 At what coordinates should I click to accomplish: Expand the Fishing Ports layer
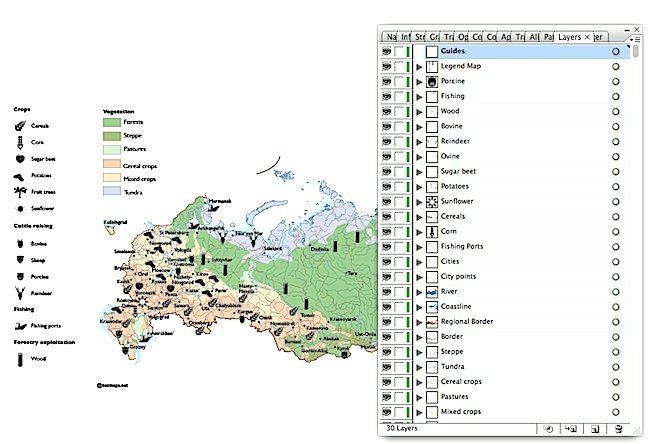419,247
